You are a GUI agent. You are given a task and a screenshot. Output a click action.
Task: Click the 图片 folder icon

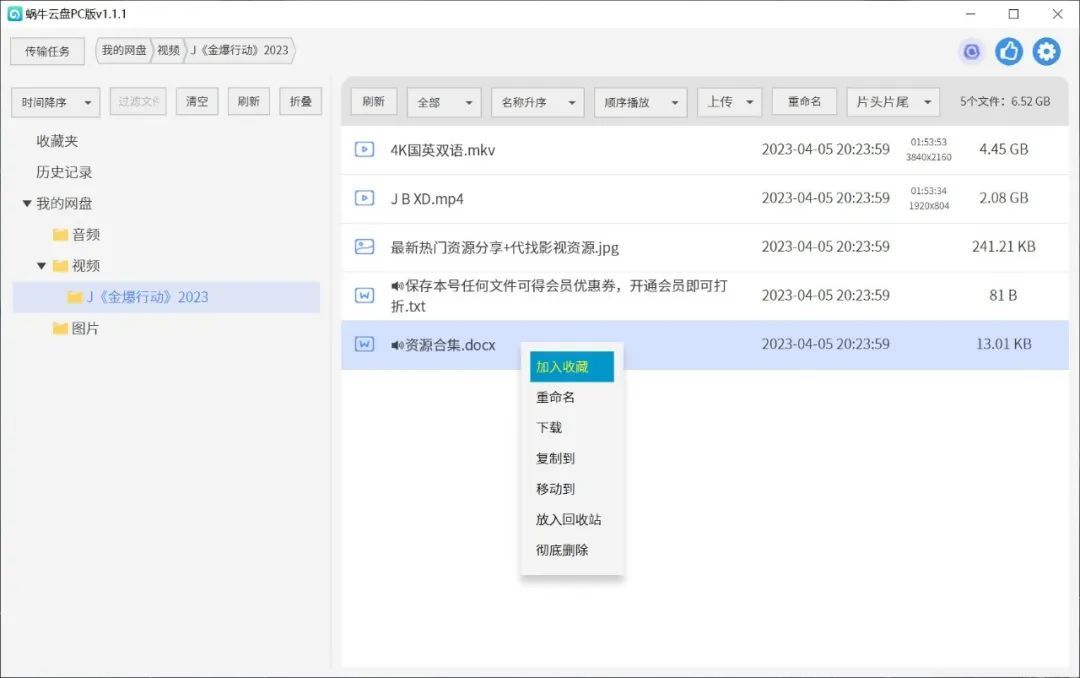click(x=61, y=329)
